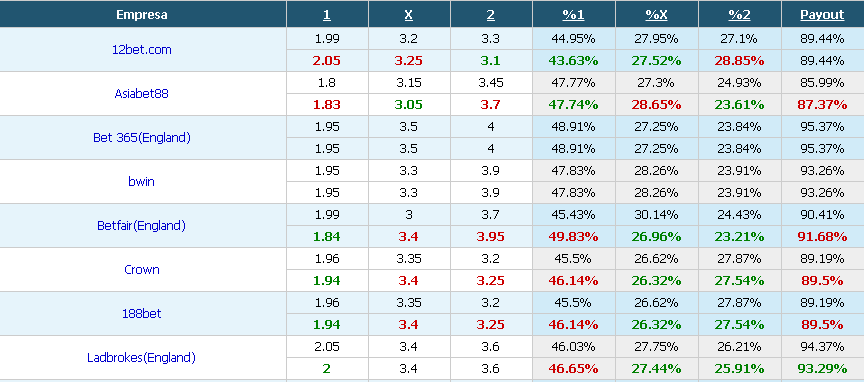The height and width of the screenshot is (382, 864).
Task: Open the 12bet.com bookmaker link
Action: tap(142, 50)
